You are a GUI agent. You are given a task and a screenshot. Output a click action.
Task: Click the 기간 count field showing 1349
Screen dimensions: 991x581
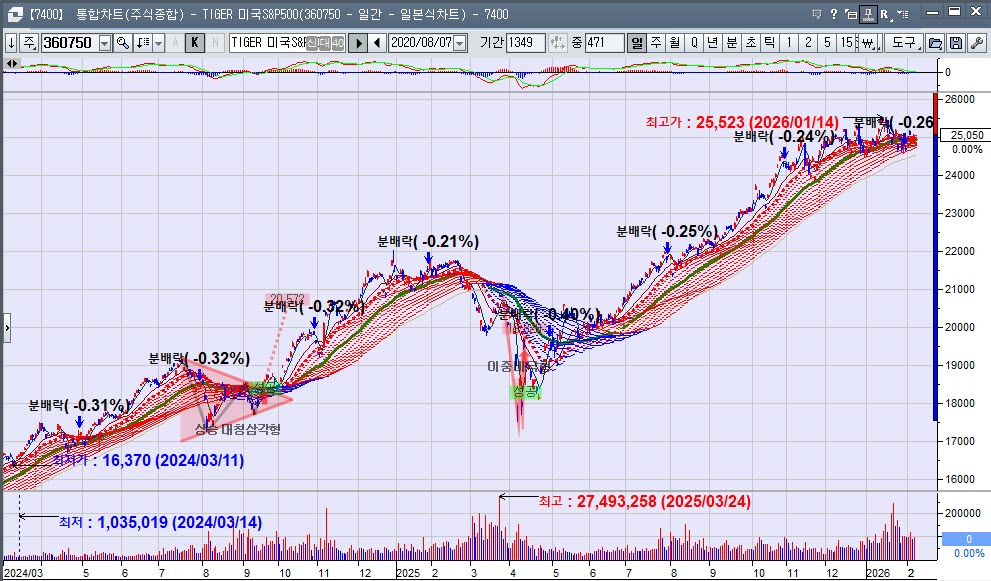pyautogui.click(x=525, y=43)
